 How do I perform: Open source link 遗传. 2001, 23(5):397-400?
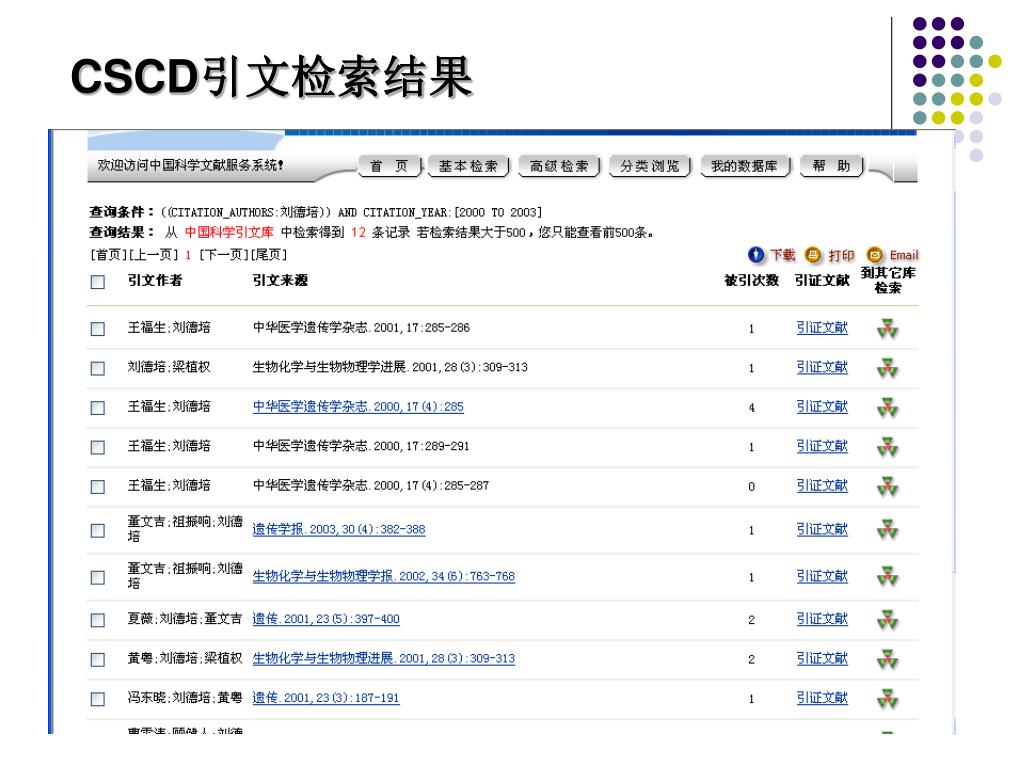(x=326, y=618)
